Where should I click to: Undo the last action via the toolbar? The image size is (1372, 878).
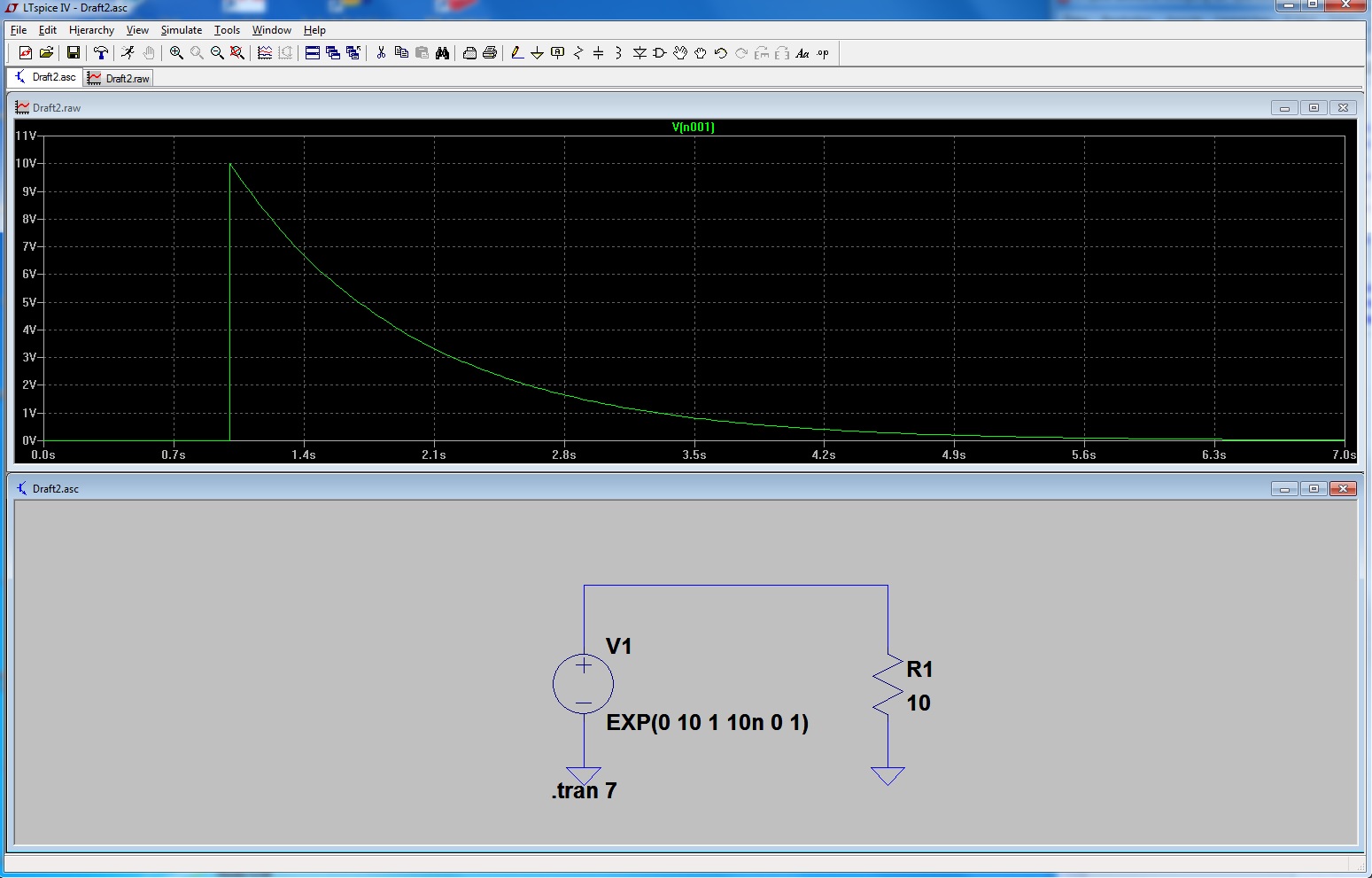[721, 53]
